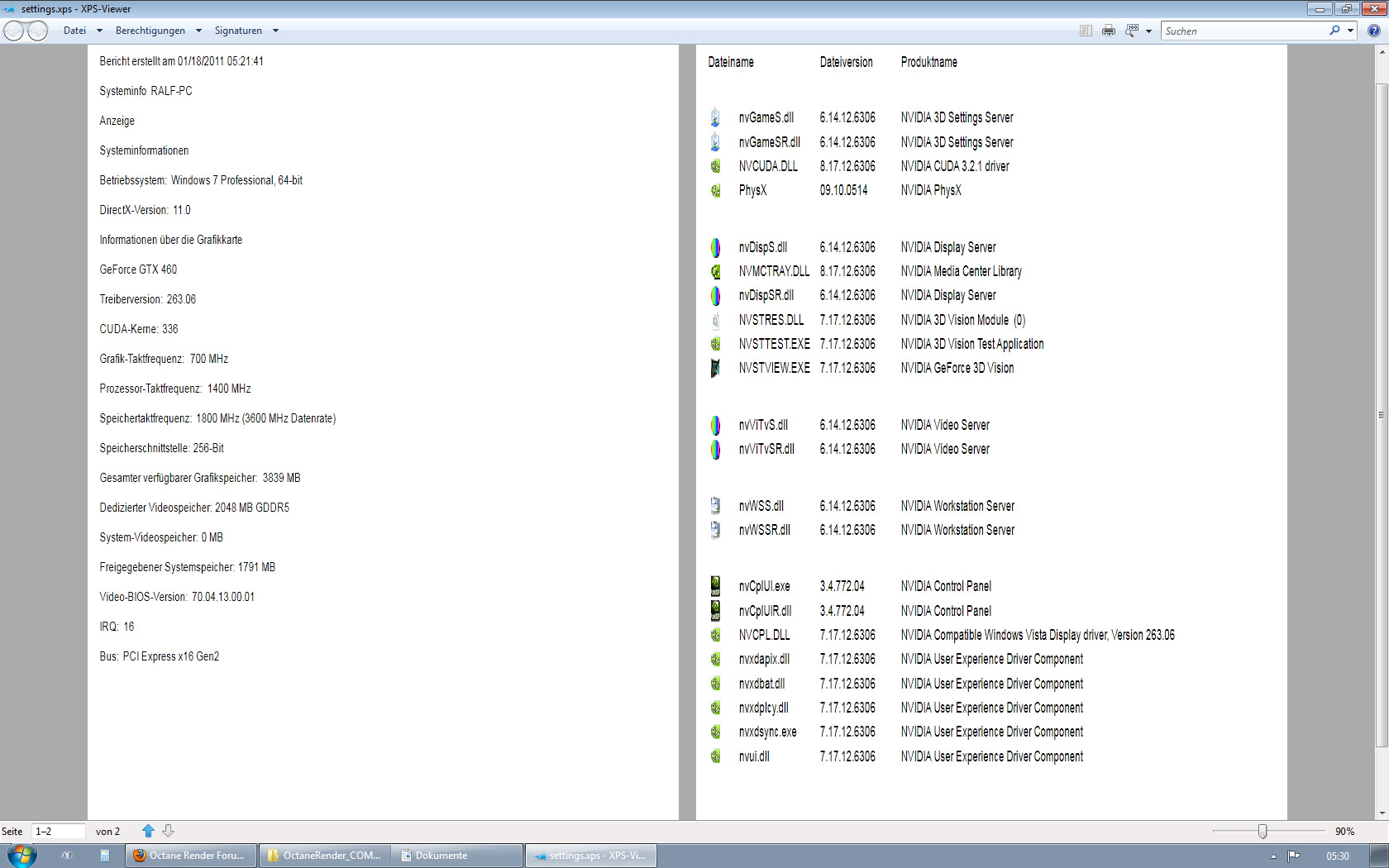Click the taskbar clock 05:30
The height and width of the screenshot is (868, 1389).
(1338, 856)
